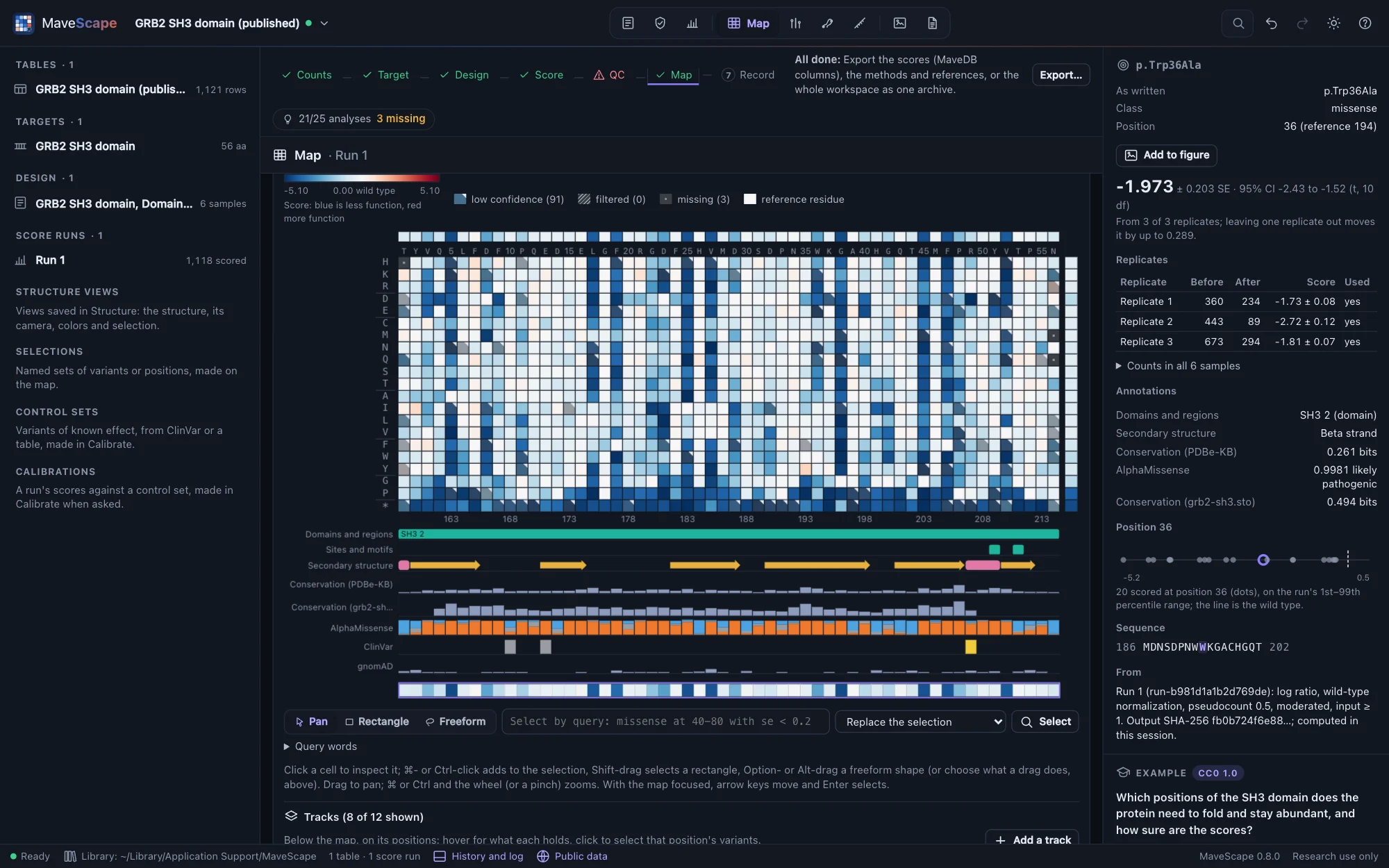
Task: Select the Map tab in top toolbar
Action: [749, 23]
